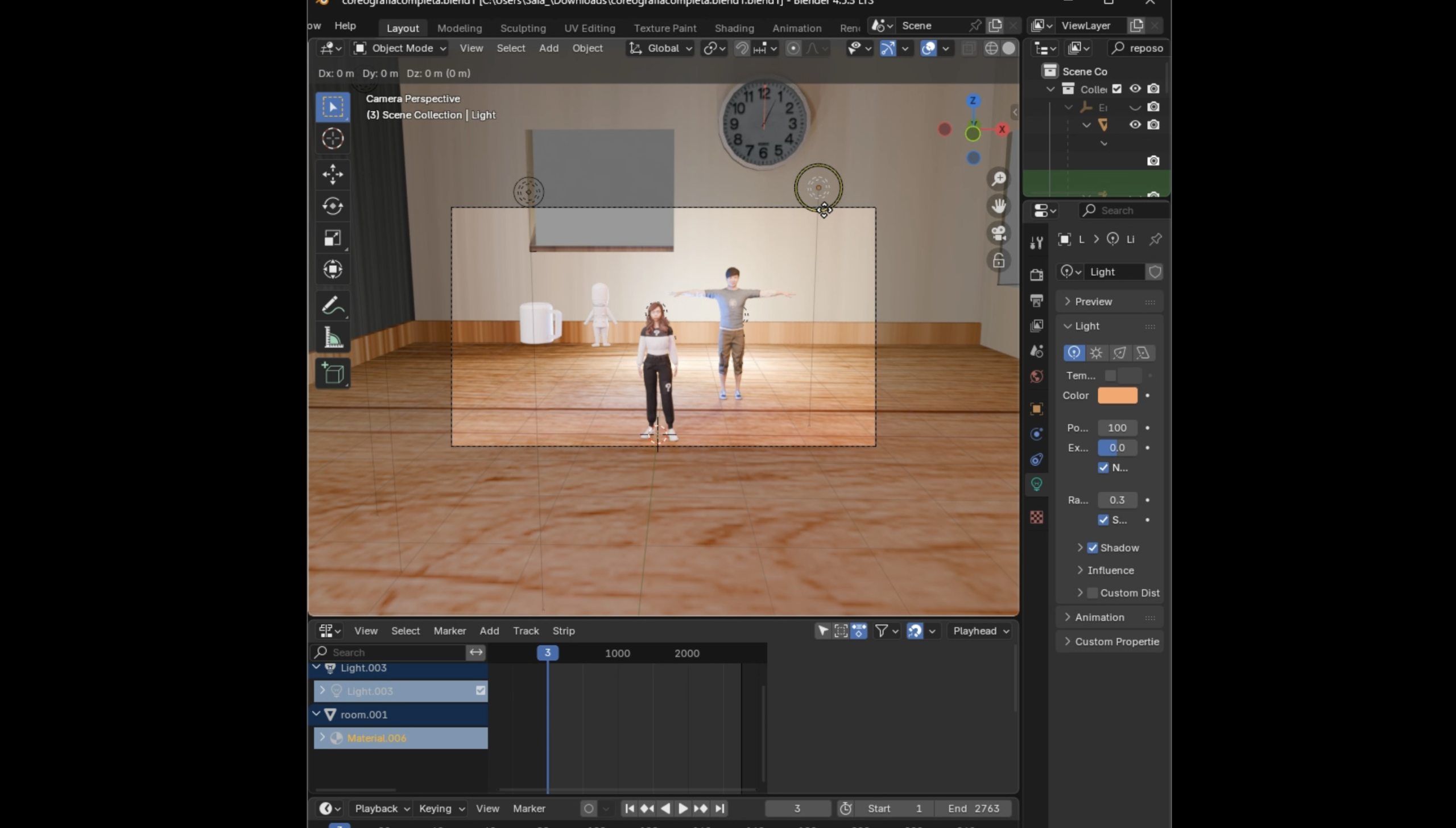Switch to the Shading workspace tab
The image size is (1456, 828).
(734, 28)
